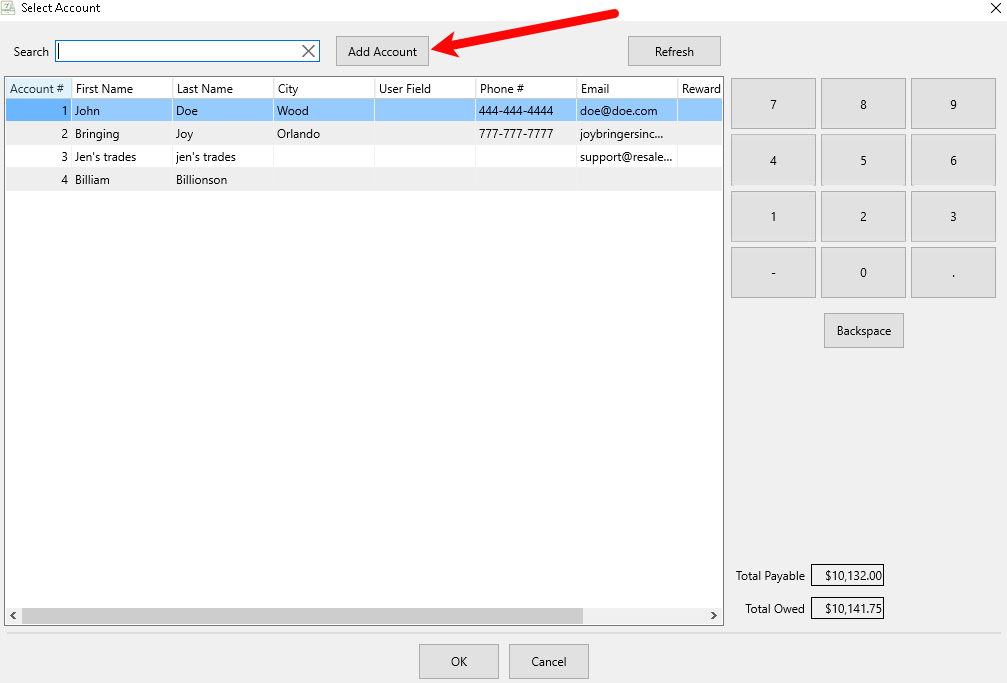This screenshot has width=1007, height=683.
Task: Sort by Reward column header
Action: [x=700, y=89]
